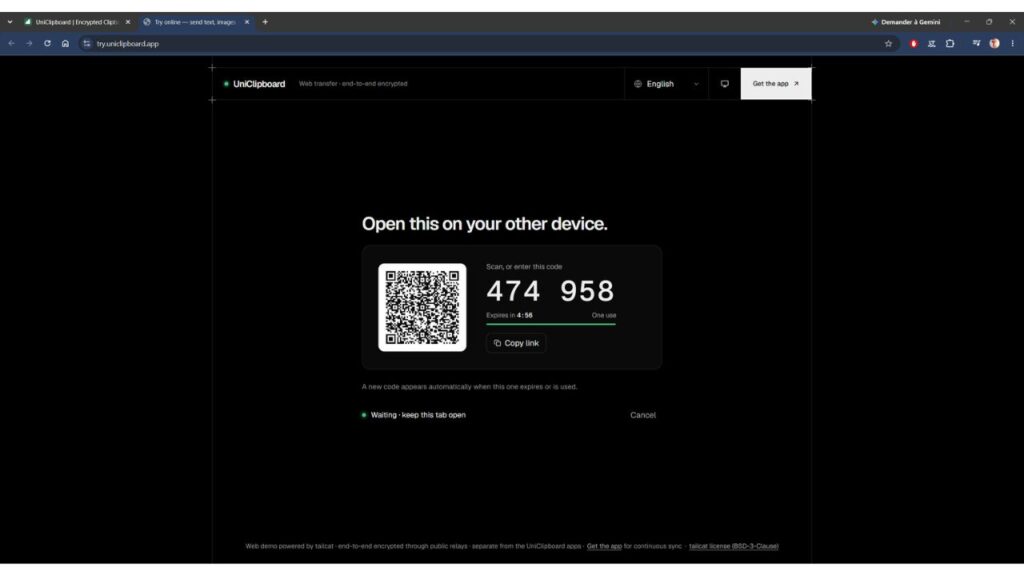This screenshot has height=576, width=1024.
Task: Cancel the waiting transfer
Action: [x=643, y=415]
